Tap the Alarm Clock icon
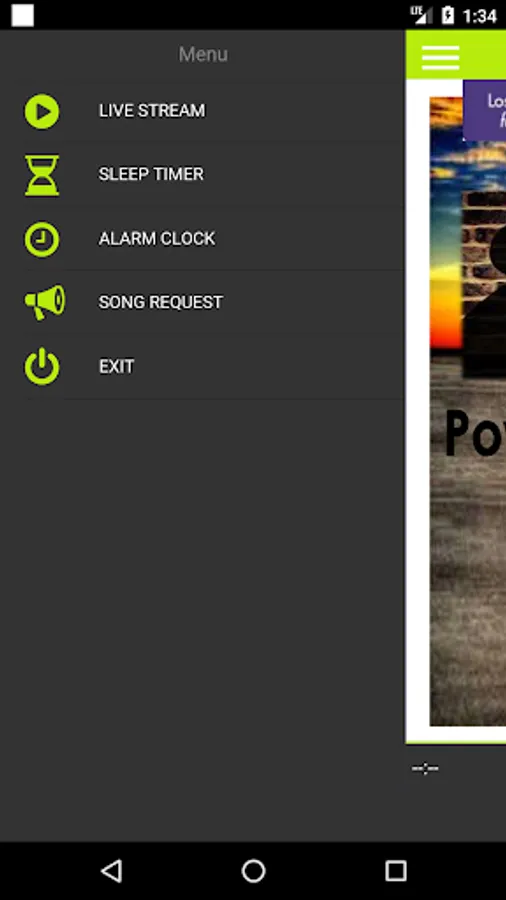The height and width of the screenshot is (900, 506). pos(42,239)
